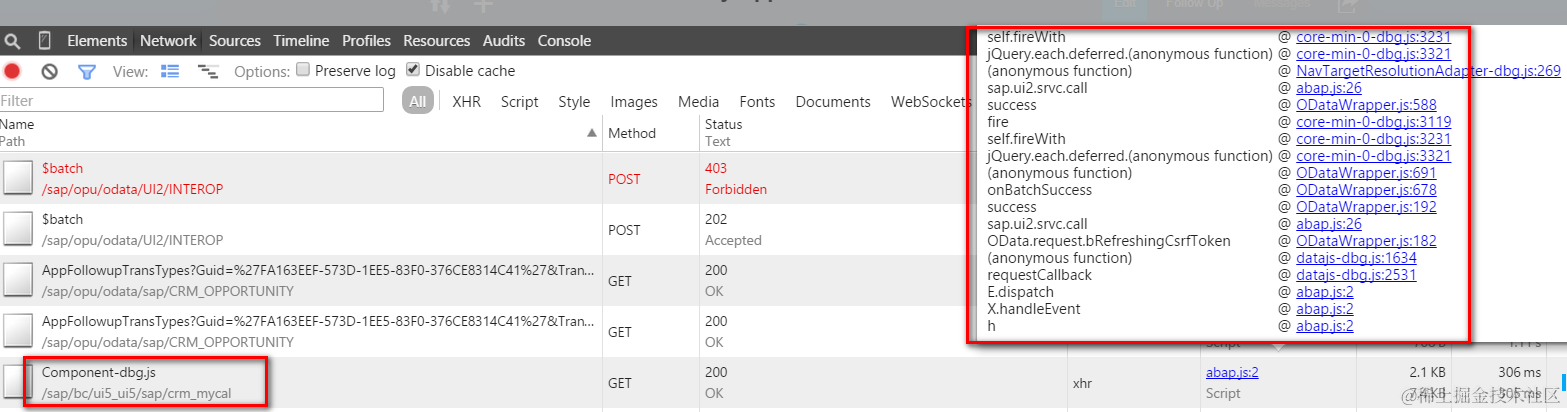This screenshot has width=1567, height=412.
Task: Open ODataWrapper.js:182 link
Action: pyautogui.click(x=1366, y=241)
